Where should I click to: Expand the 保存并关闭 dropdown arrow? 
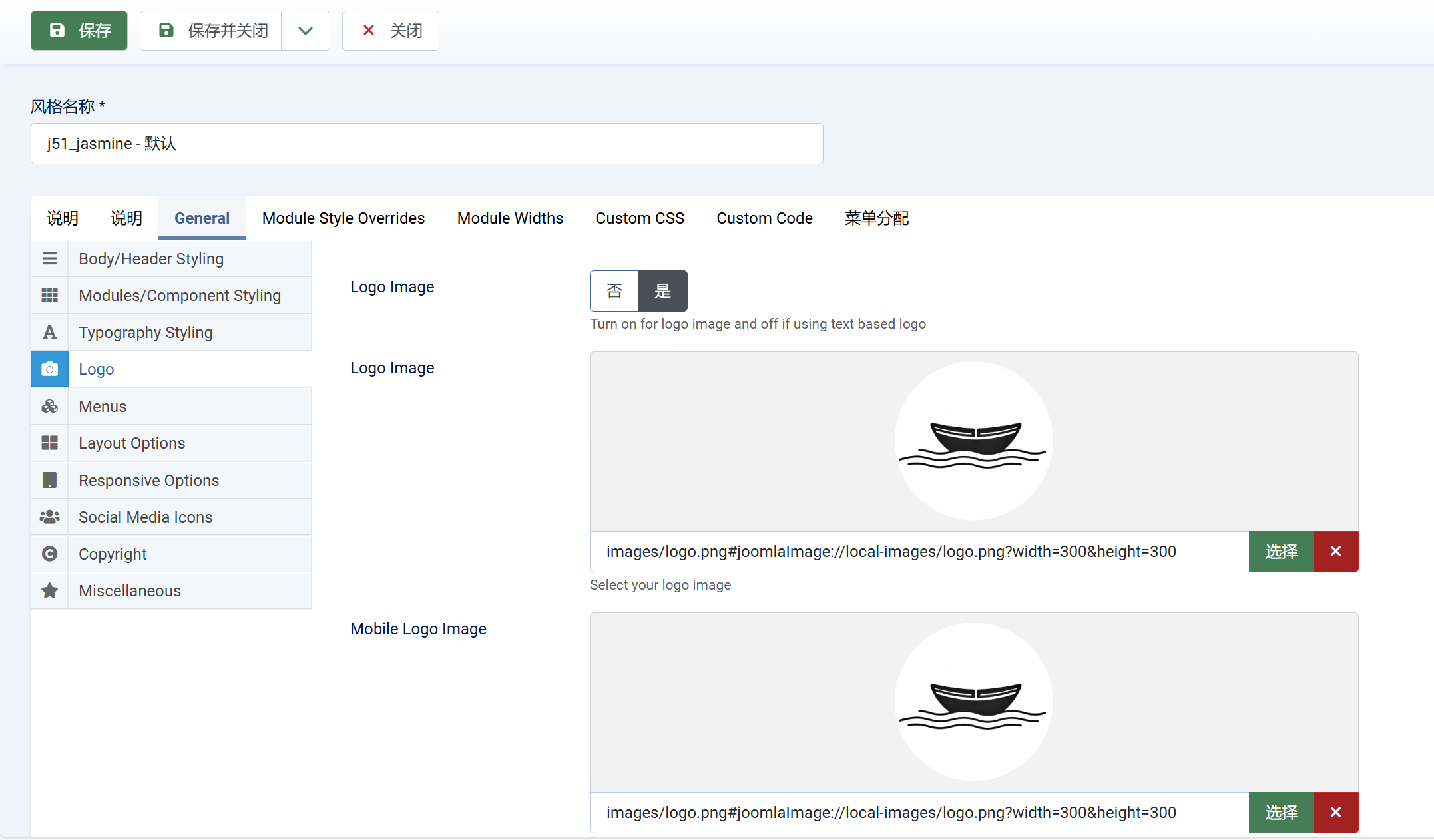[x=305, y=31]
